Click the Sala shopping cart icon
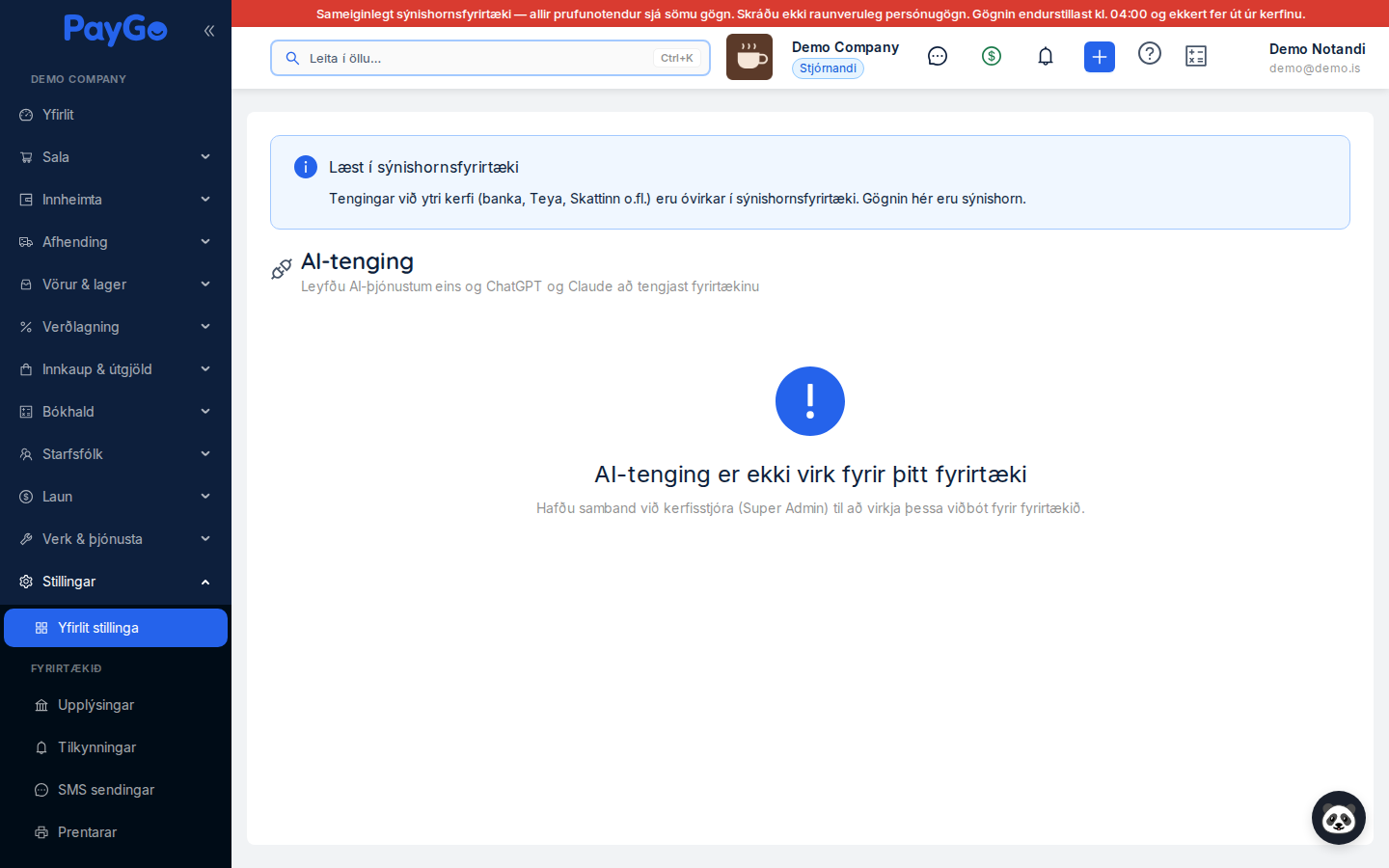The image size is (1389, 868). 26,157
